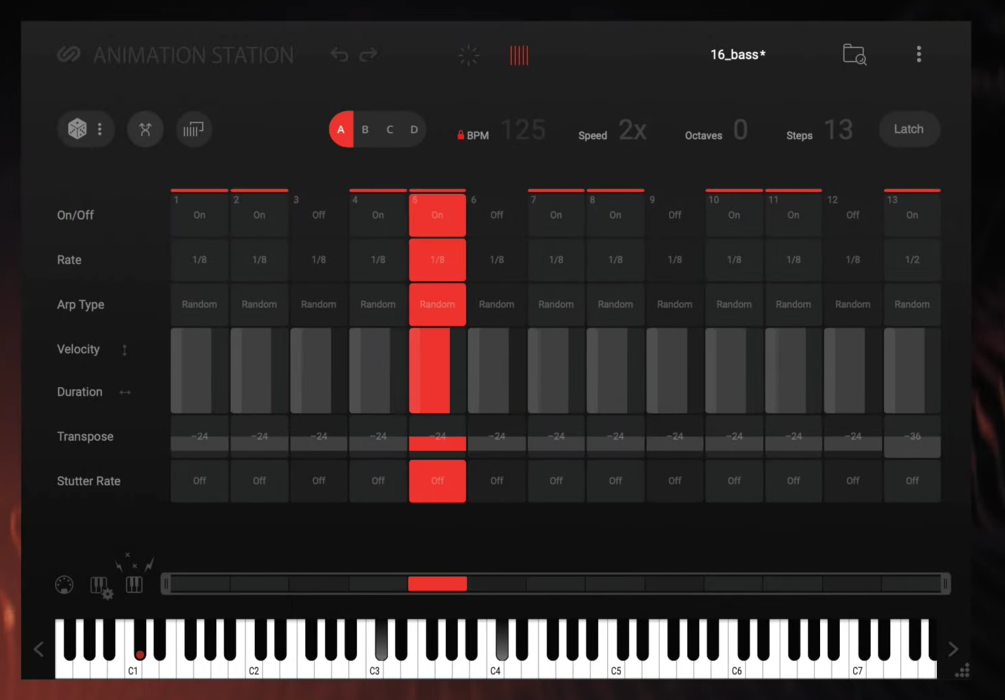Open the step sequencer piano-roll icon
1005x700 pixels.
[x=194, y=129]
